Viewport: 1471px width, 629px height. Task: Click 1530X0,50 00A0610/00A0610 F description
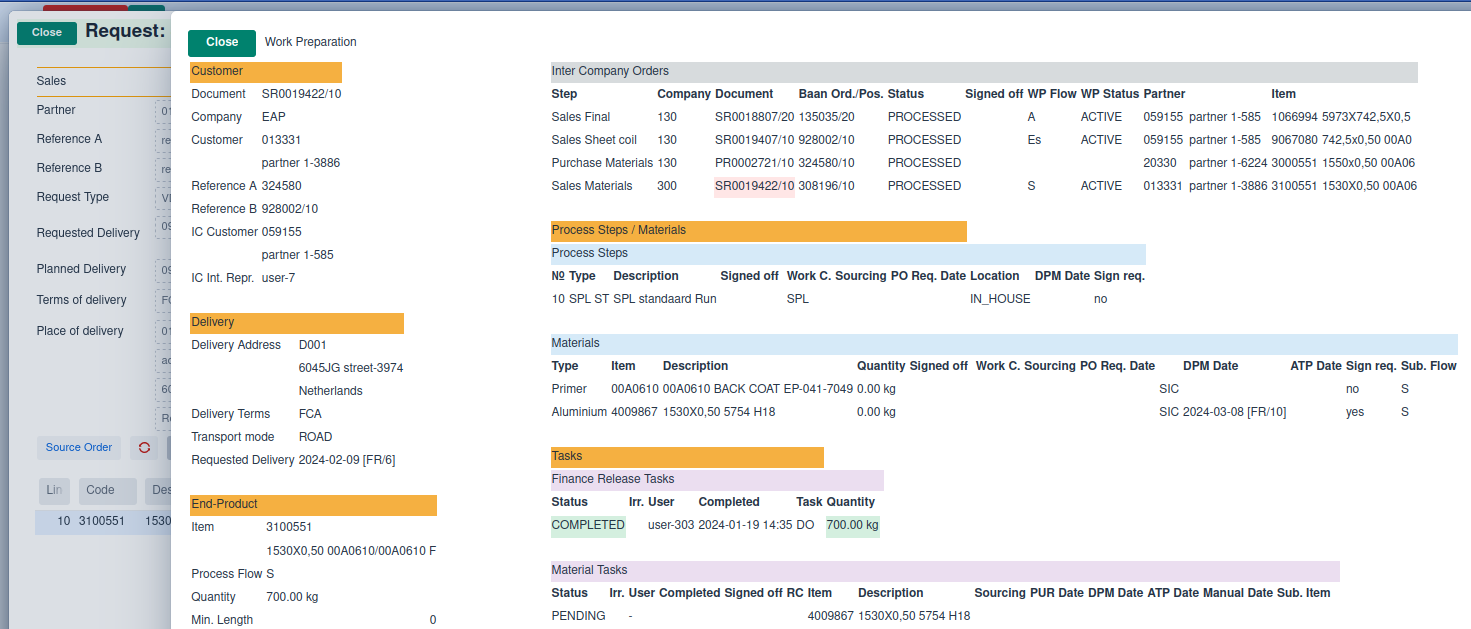tap(351, 551)
